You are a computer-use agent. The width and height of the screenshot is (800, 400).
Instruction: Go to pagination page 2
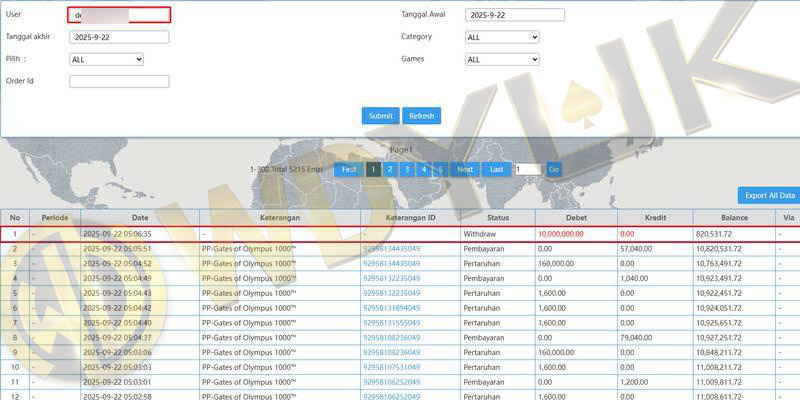(x=390, y=170)
